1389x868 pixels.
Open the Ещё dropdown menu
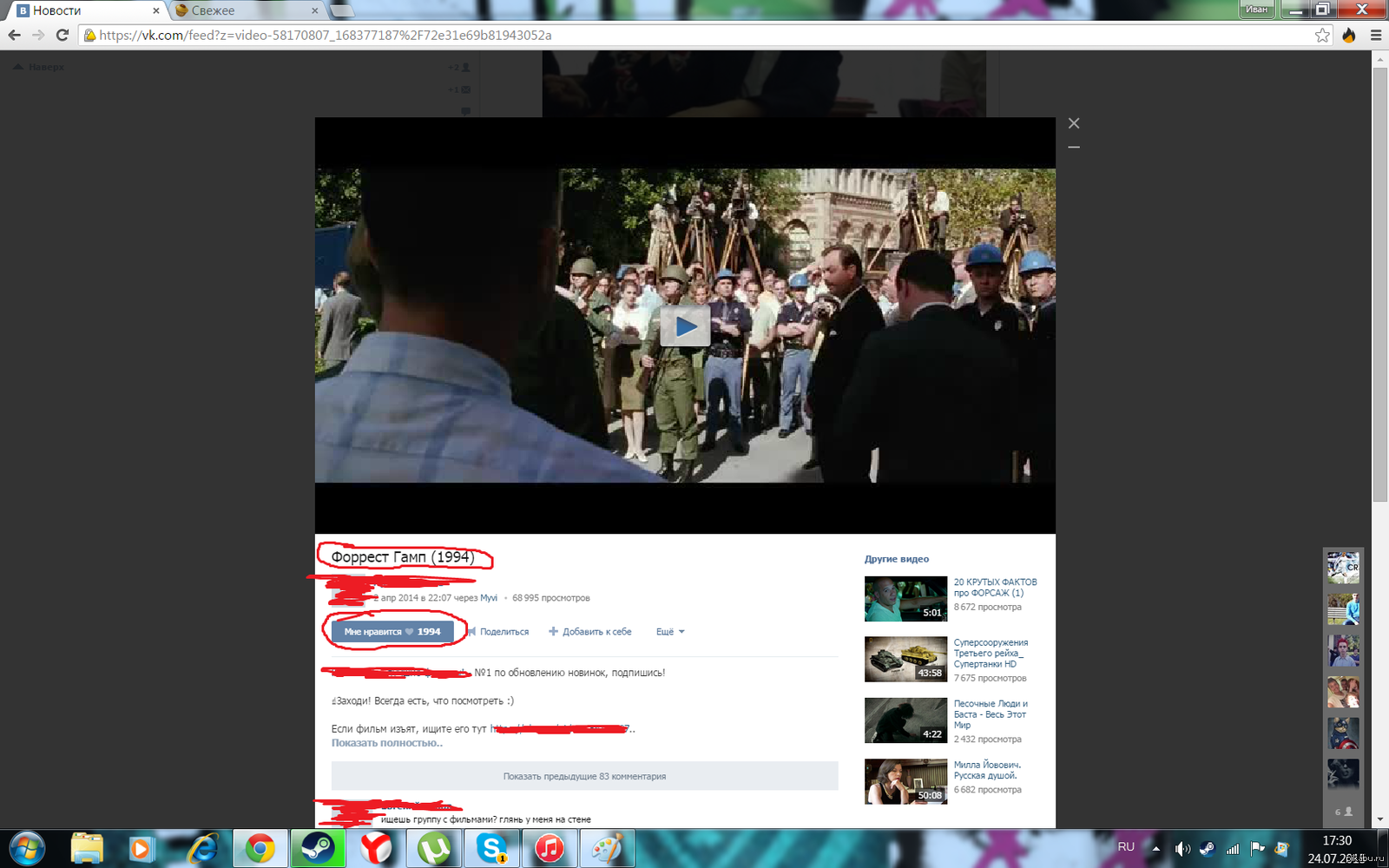670,632
